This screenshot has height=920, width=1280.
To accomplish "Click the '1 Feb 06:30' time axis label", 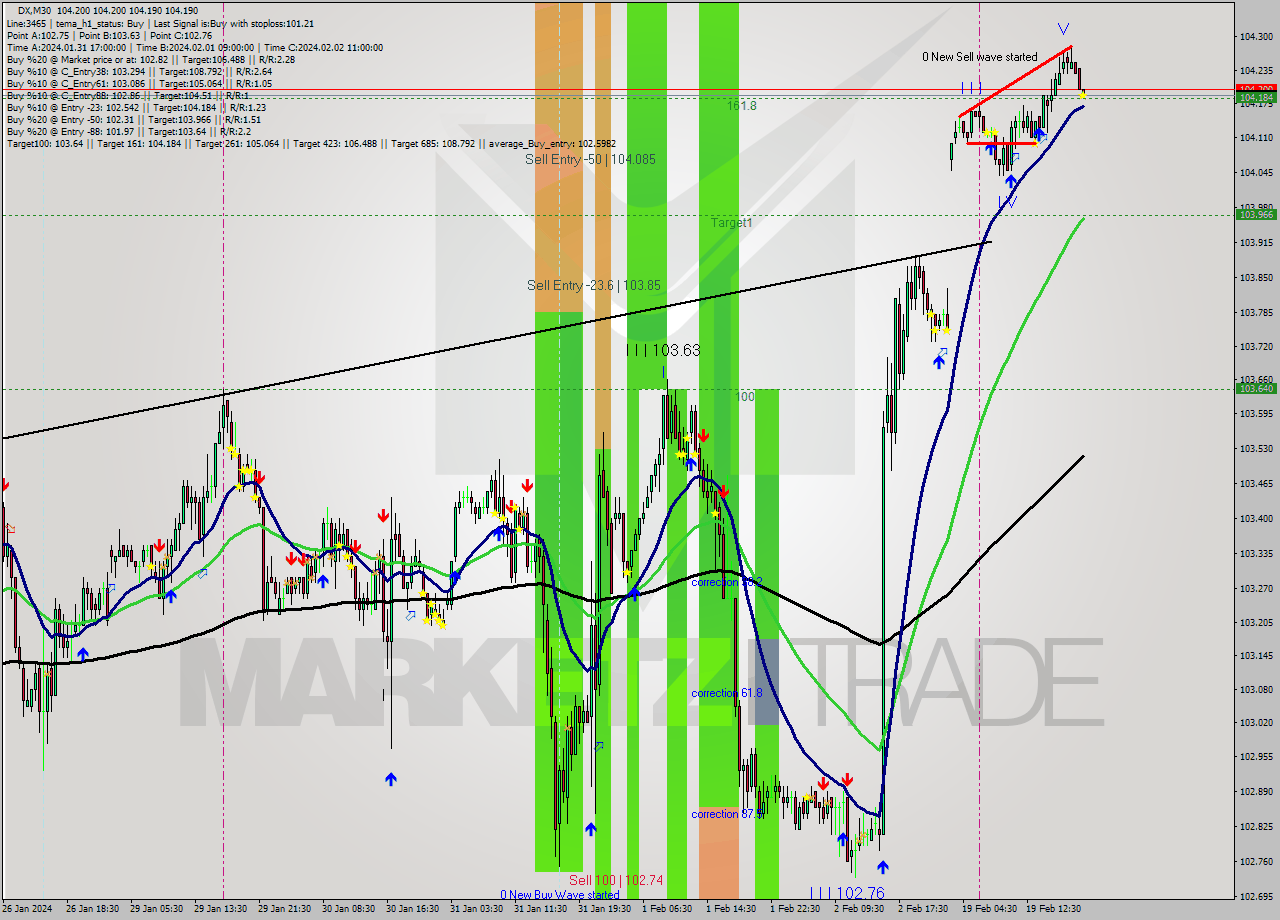I will [x=665, y=909].
